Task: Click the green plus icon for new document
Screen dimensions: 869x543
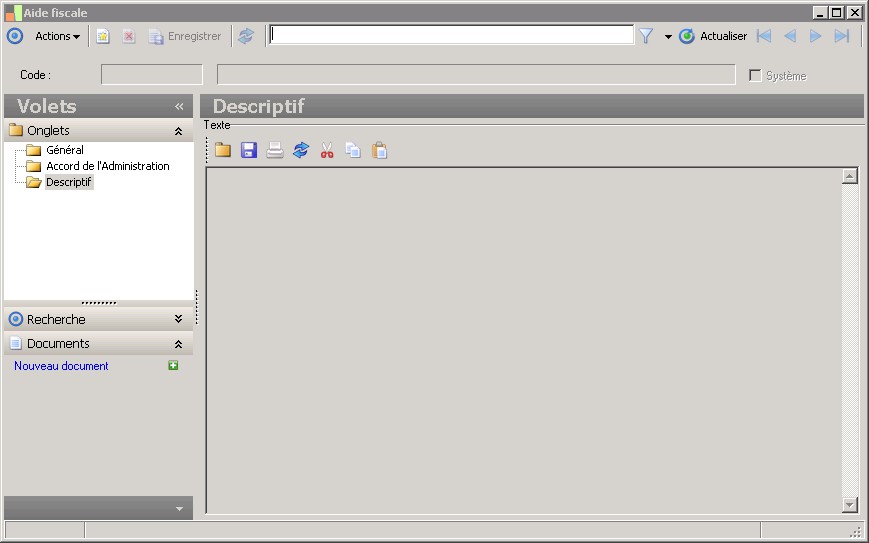Action: pyautogui.click(x=173, y=365)
